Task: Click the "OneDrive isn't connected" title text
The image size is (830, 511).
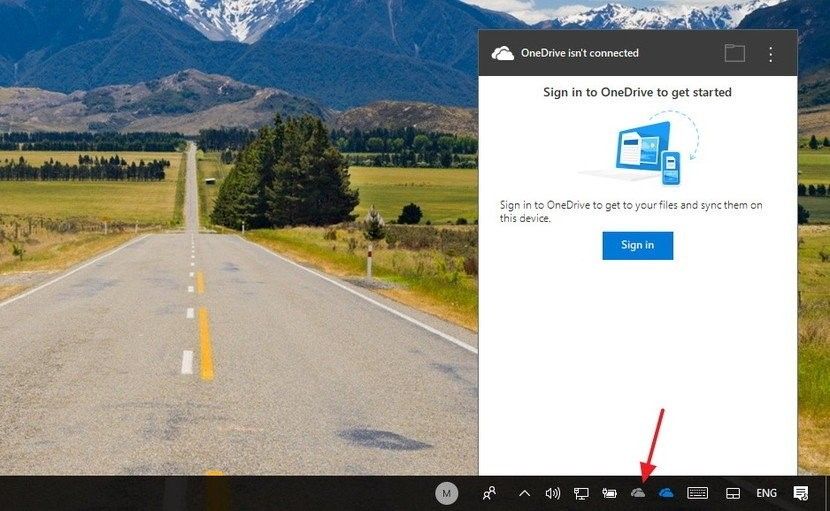Action: (x=579, y=53)
